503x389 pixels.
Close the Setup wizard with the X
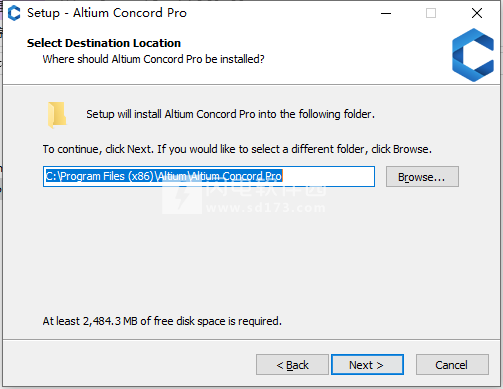(x=477, y=13)
